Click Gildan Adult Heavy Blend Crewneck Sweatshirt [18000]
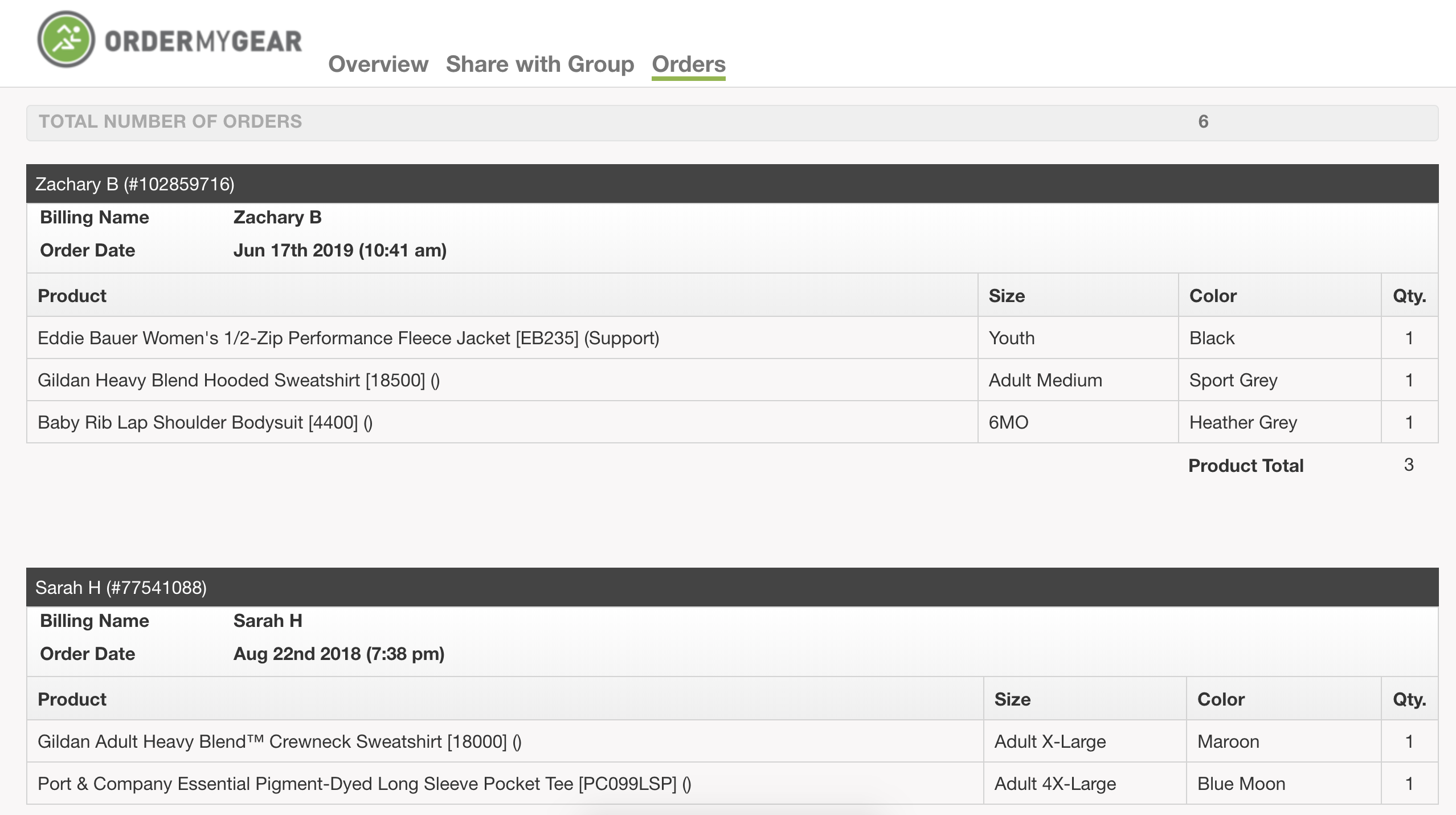Viewport: 1456px width, 815px height. 279,741
